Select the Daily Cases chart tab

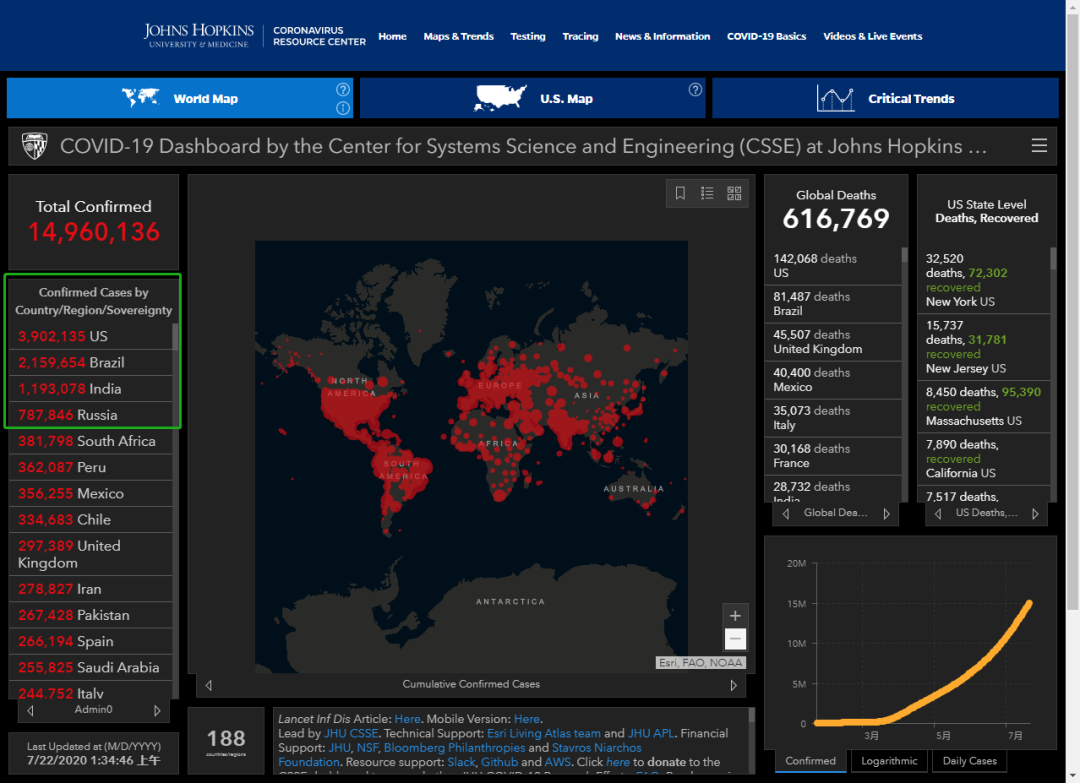point(970,761)
